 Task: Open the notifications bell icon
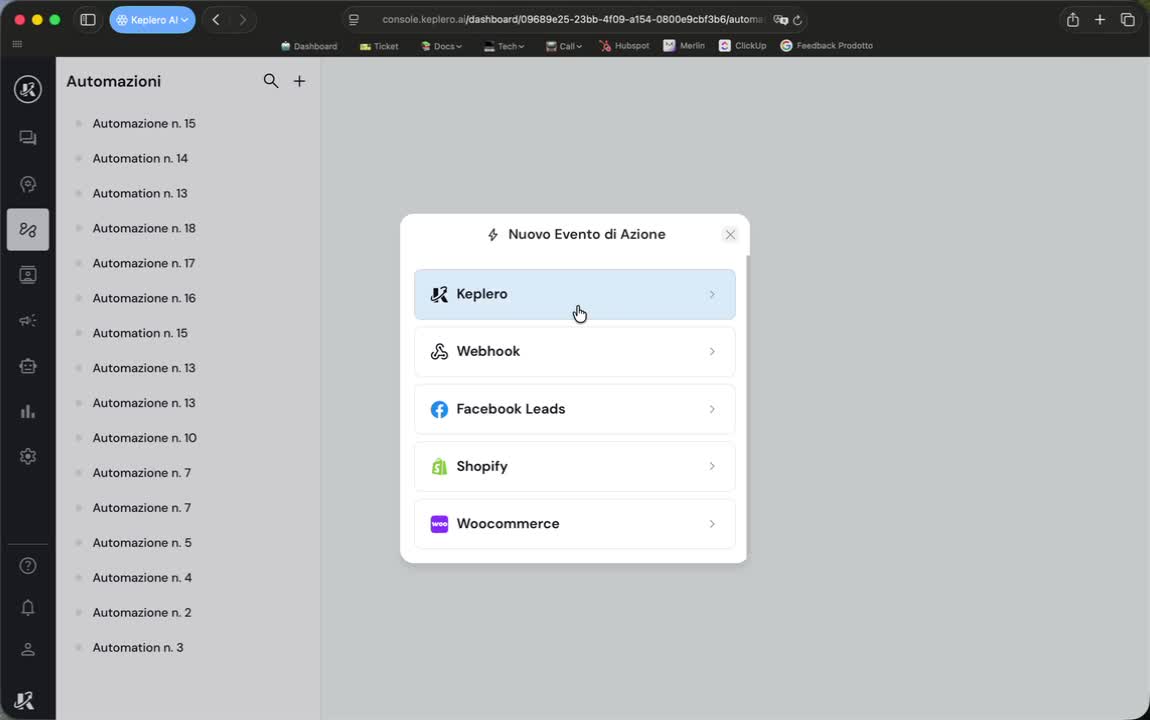[28, 608]
